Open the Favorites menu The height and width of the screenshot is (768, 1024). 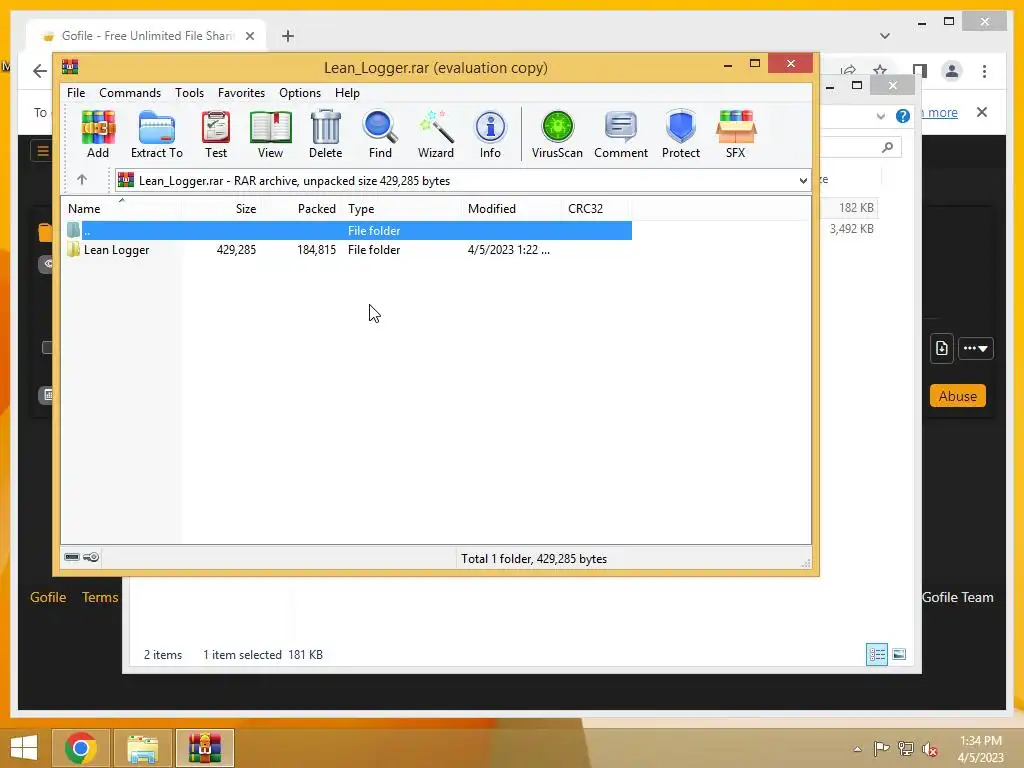point(241,93)
